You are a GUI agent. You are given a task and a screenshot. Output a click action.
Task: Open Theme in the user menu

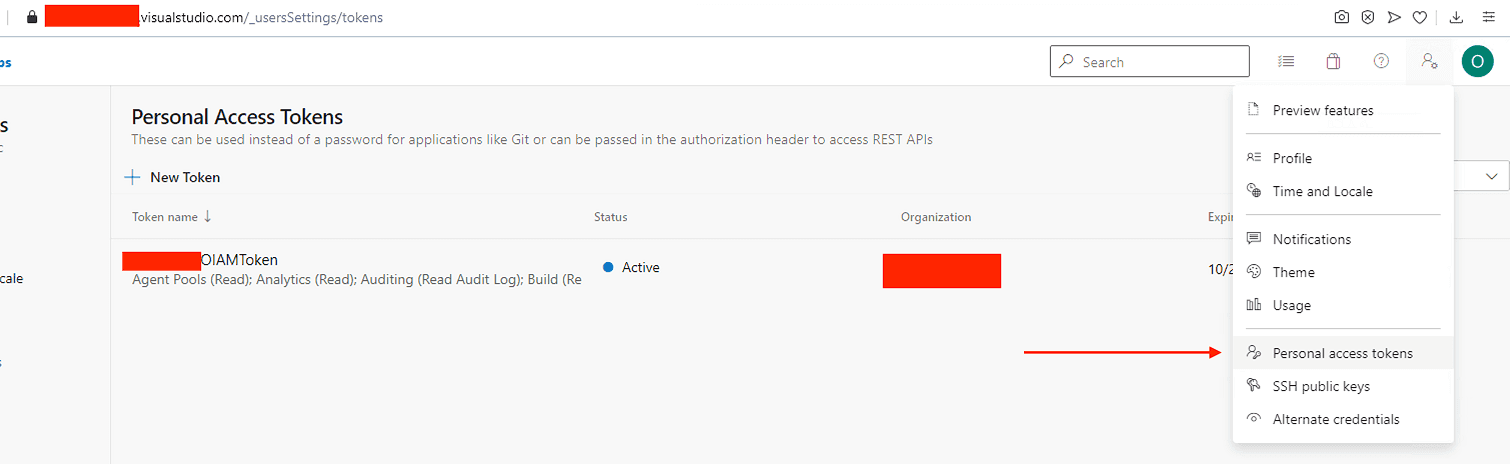click(x=1293, y=272)
